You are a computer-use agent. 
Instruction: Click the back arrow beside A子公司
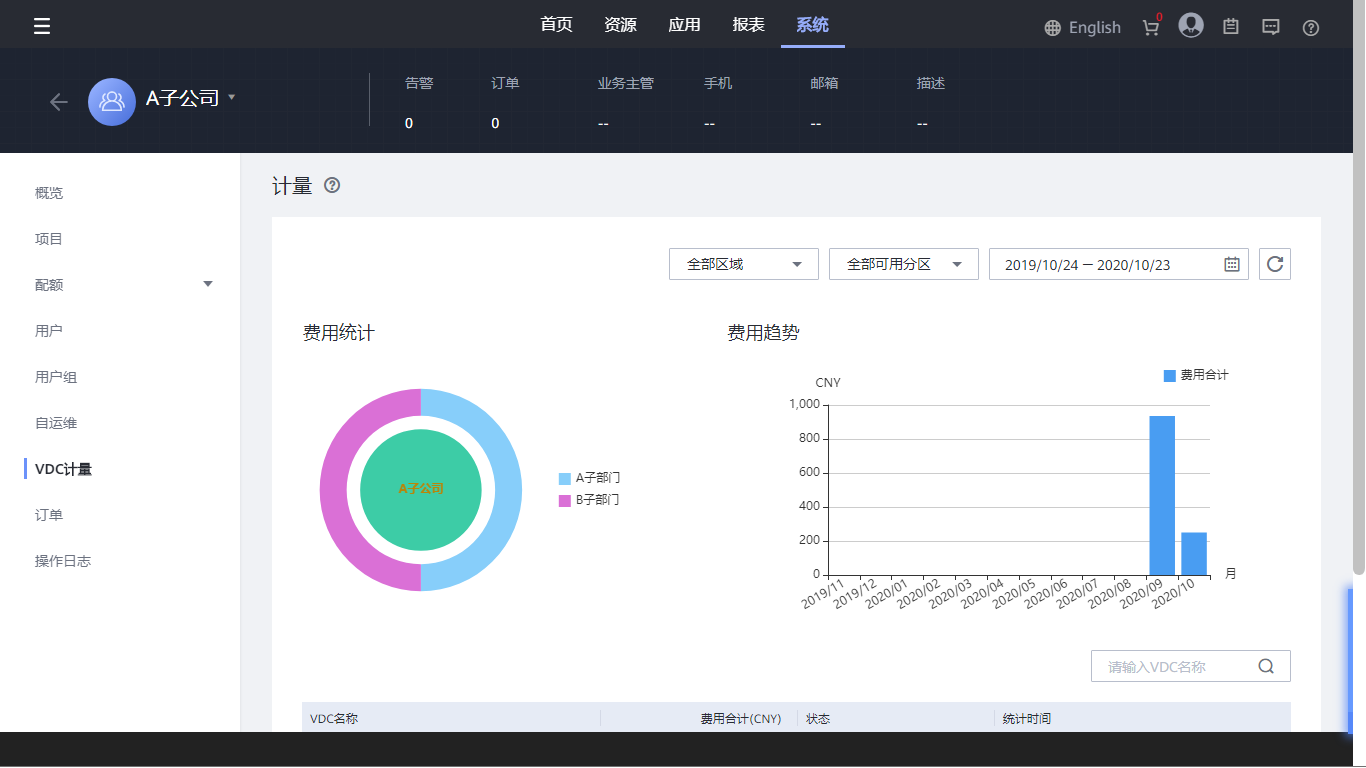click(59, 102)
